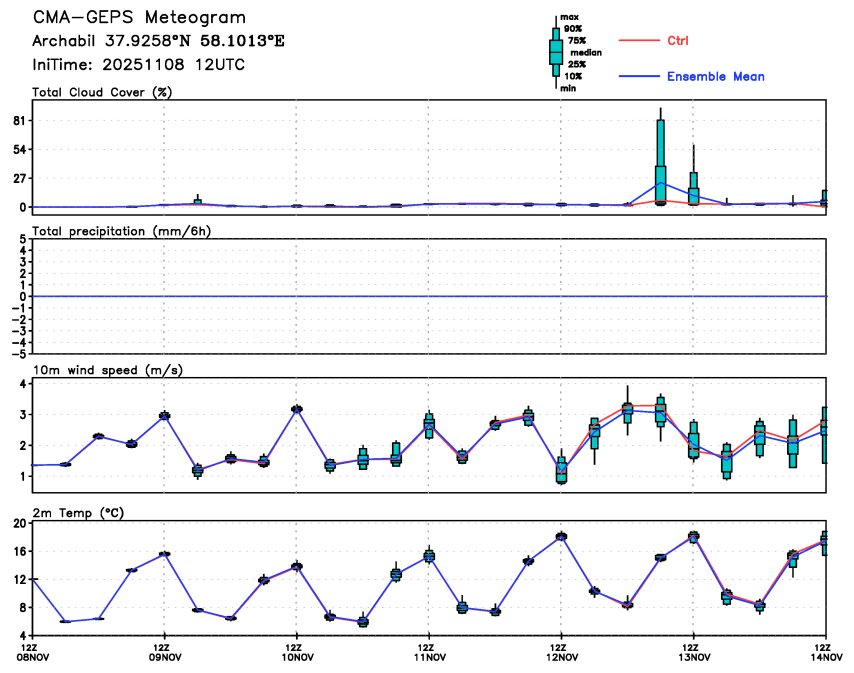
Task: Click the '25%' legend label
Action: pyautogui.click(x=577, y=64)
